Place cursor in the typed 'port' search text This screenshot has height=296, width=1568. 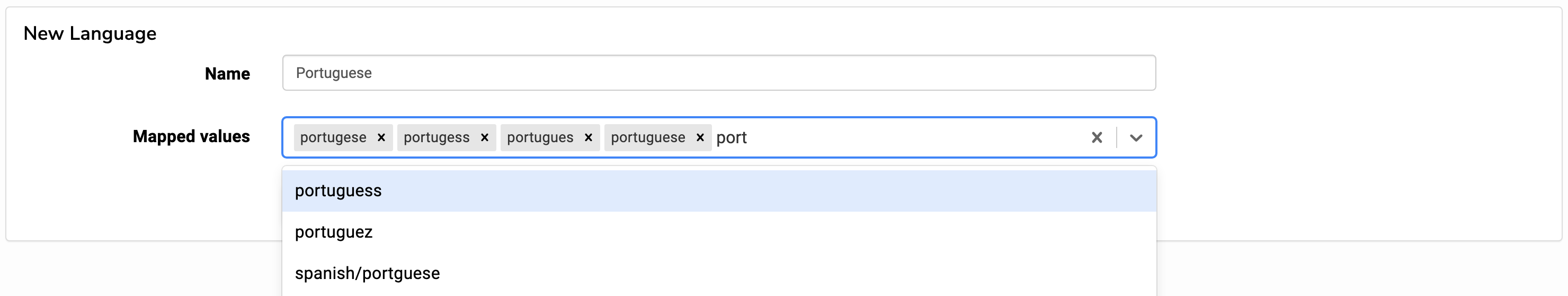click(x=732, y=138)
